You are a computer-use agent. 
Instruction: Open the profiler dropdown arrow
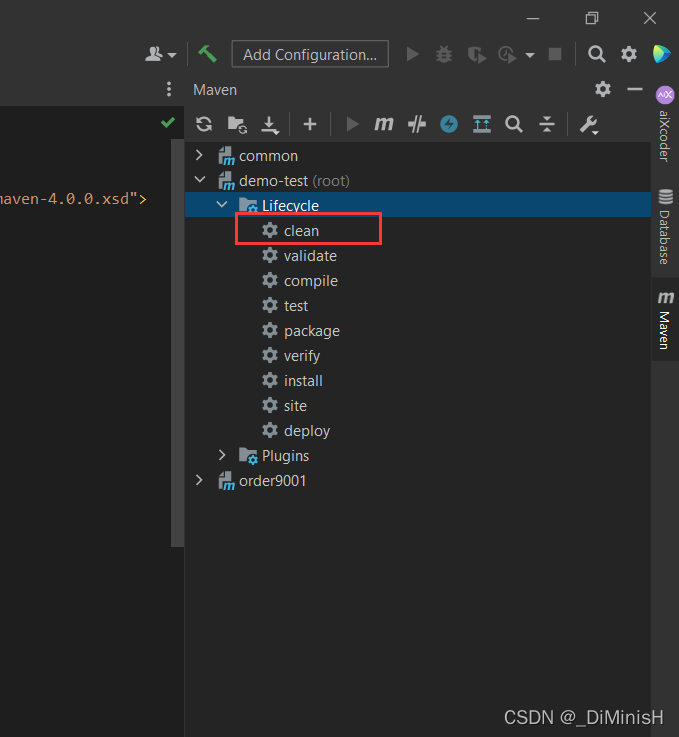click(530, 55)
